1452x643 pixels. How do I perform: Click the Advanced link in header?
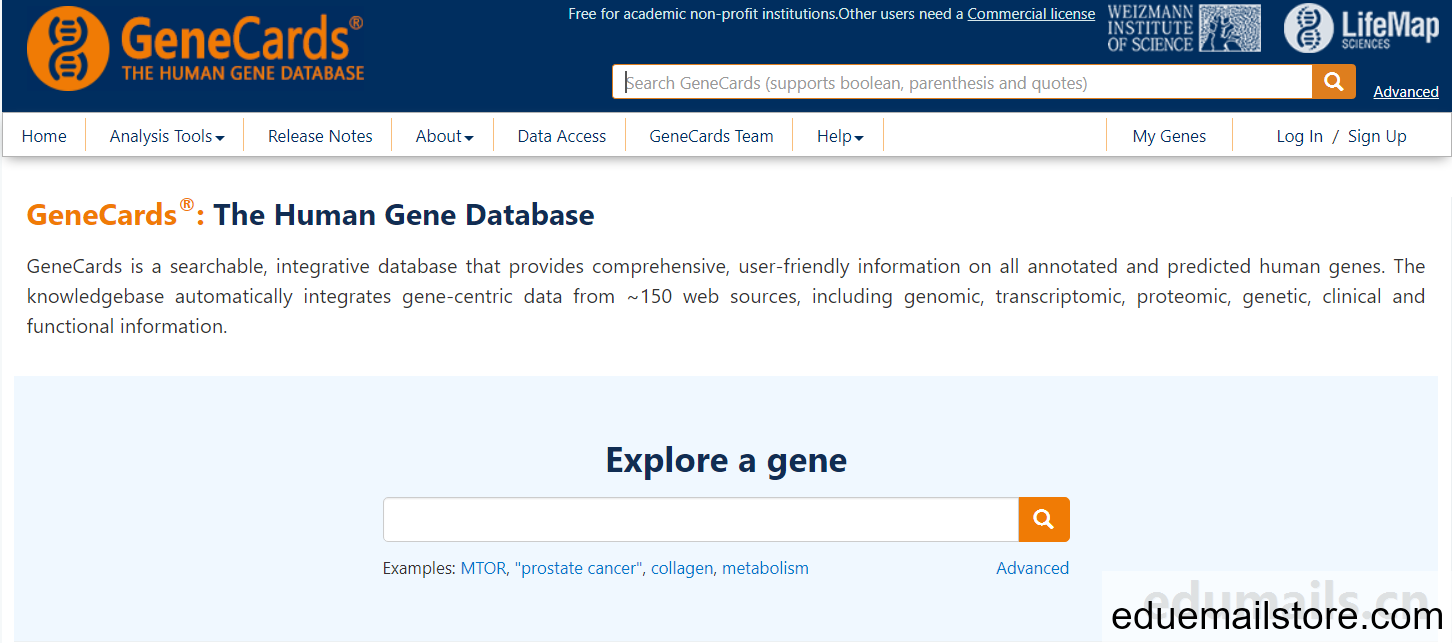(x=1406, y=91)
